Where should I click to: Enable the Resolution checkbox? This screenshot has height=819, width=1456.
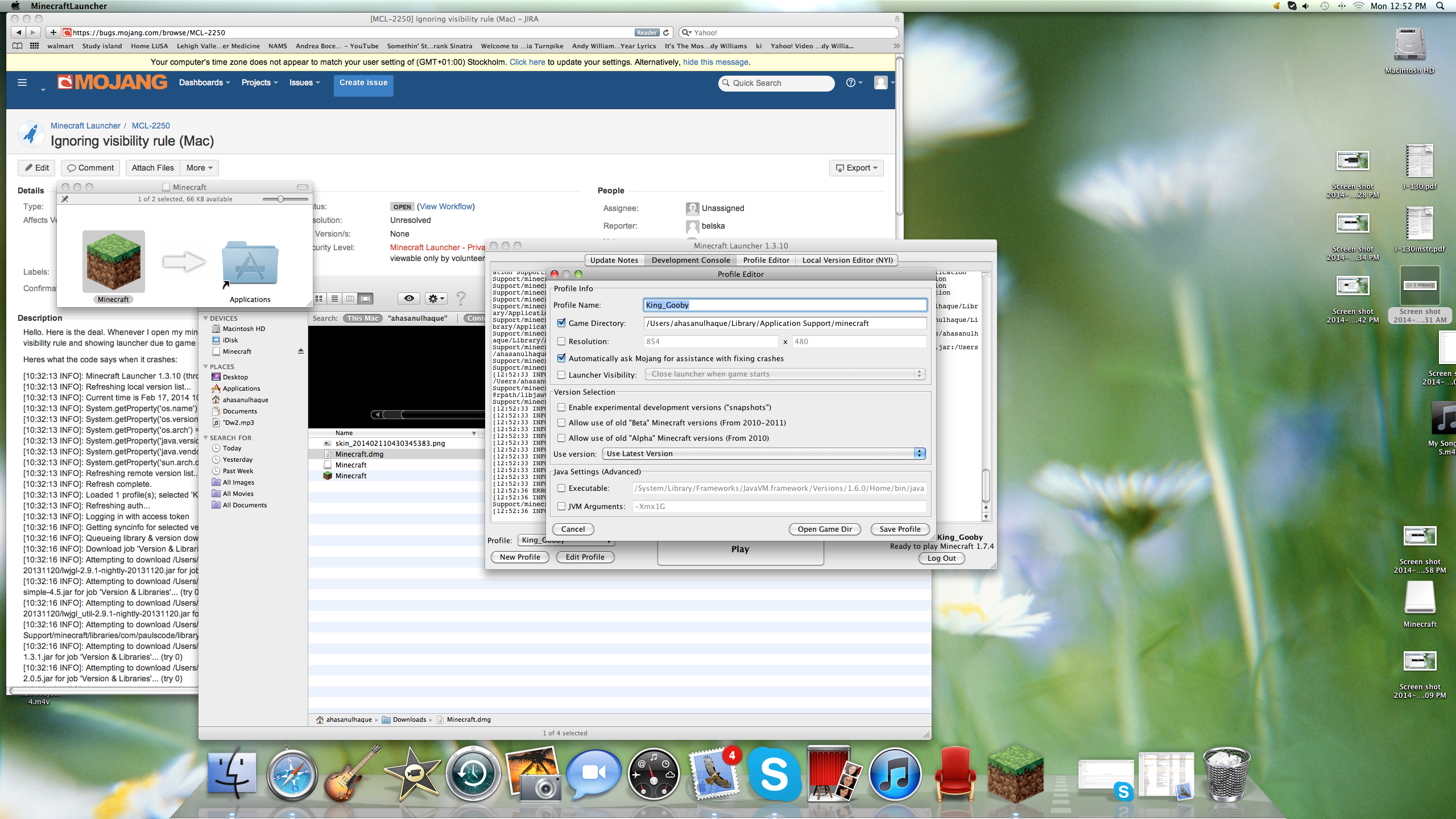point(561,341)
